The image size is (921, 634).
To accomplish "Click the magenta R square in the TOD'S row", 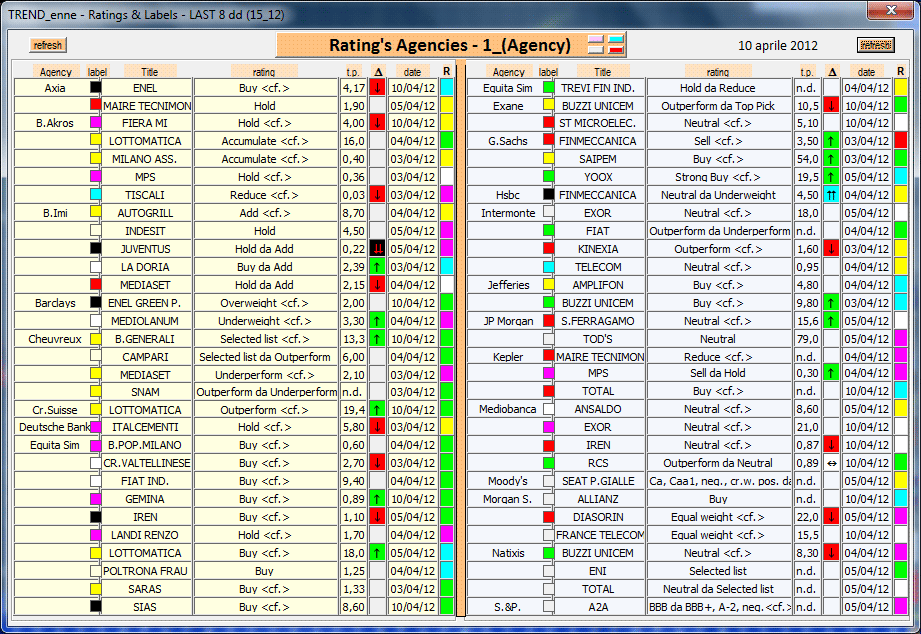I will [x=900, y=338].
